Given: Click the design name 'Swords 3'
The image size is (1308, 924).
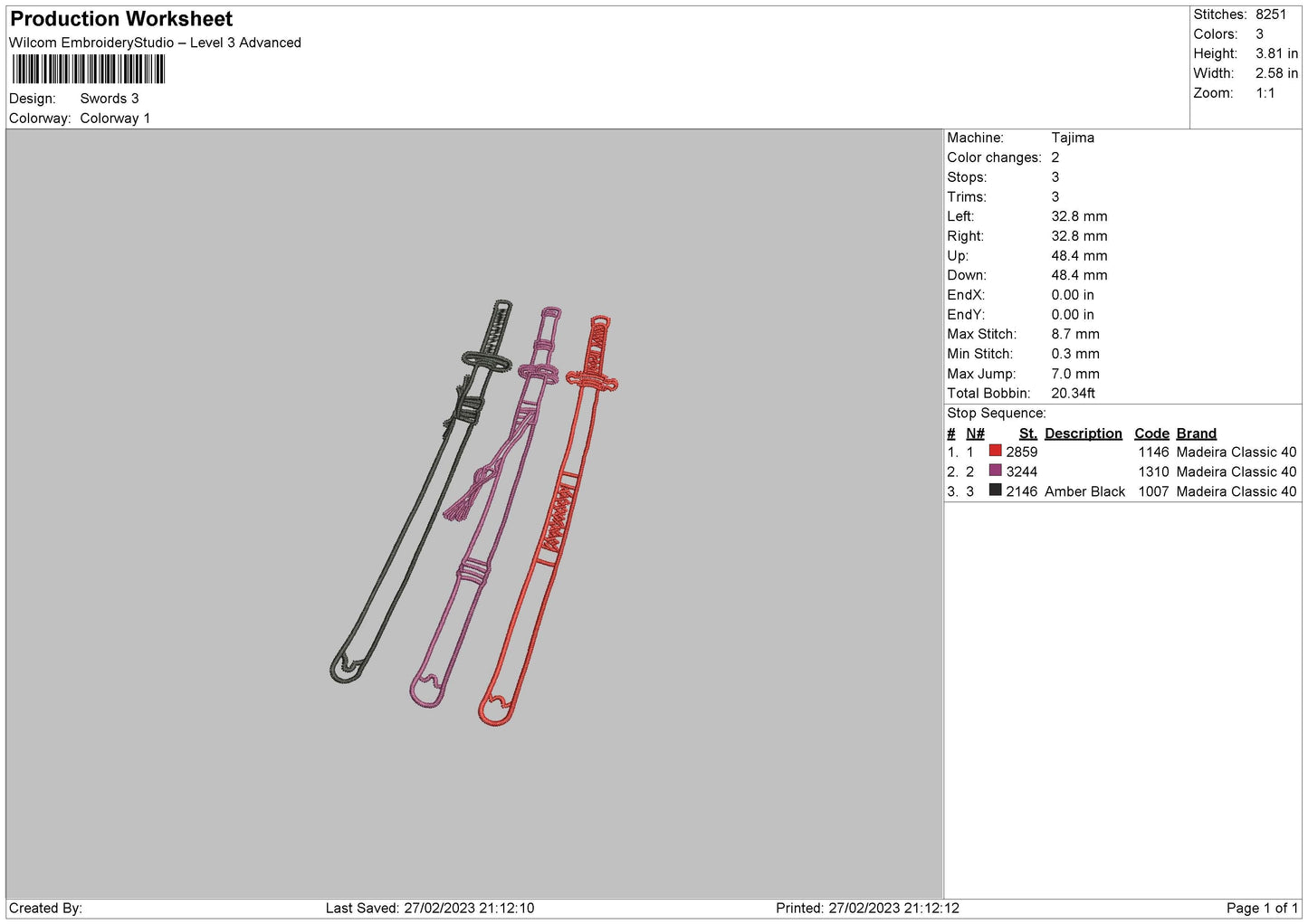Looking at the screenshot, I should [110, 99].
